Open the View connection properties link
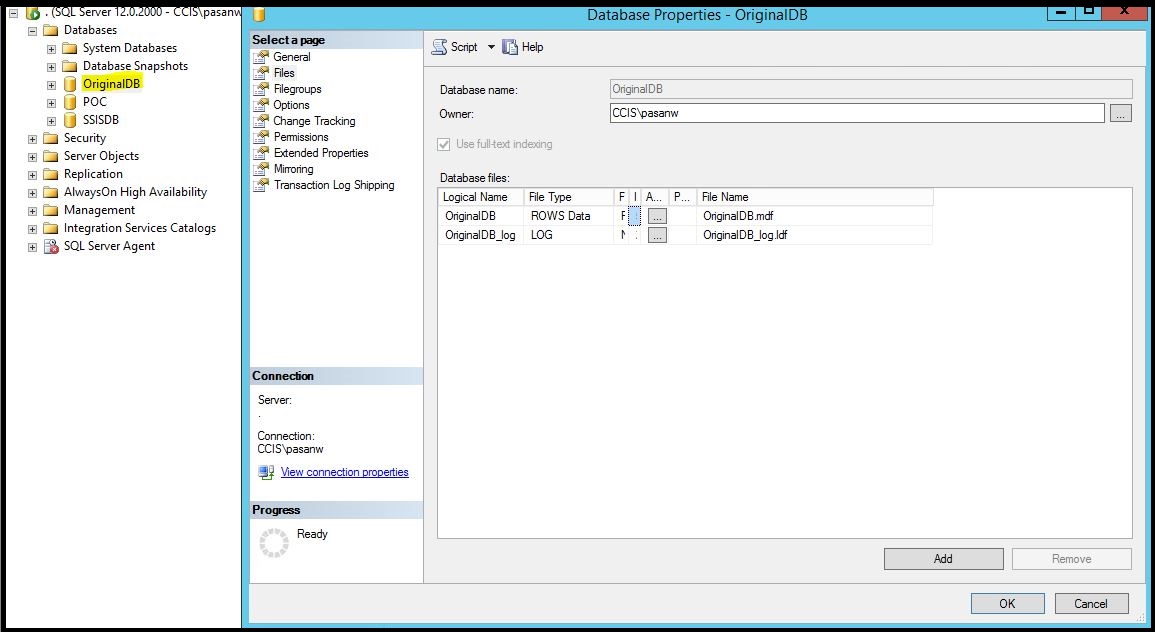Screen dimensions: 1155x632 click(x=344, y=471)
